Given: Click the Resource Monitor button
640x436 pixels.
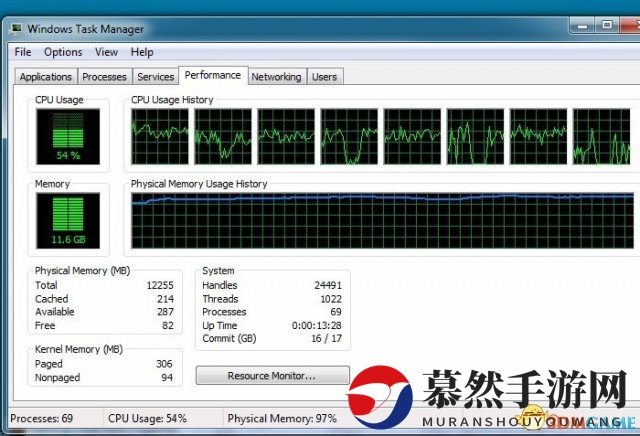Looking at the screenshot, I should 273,376.
